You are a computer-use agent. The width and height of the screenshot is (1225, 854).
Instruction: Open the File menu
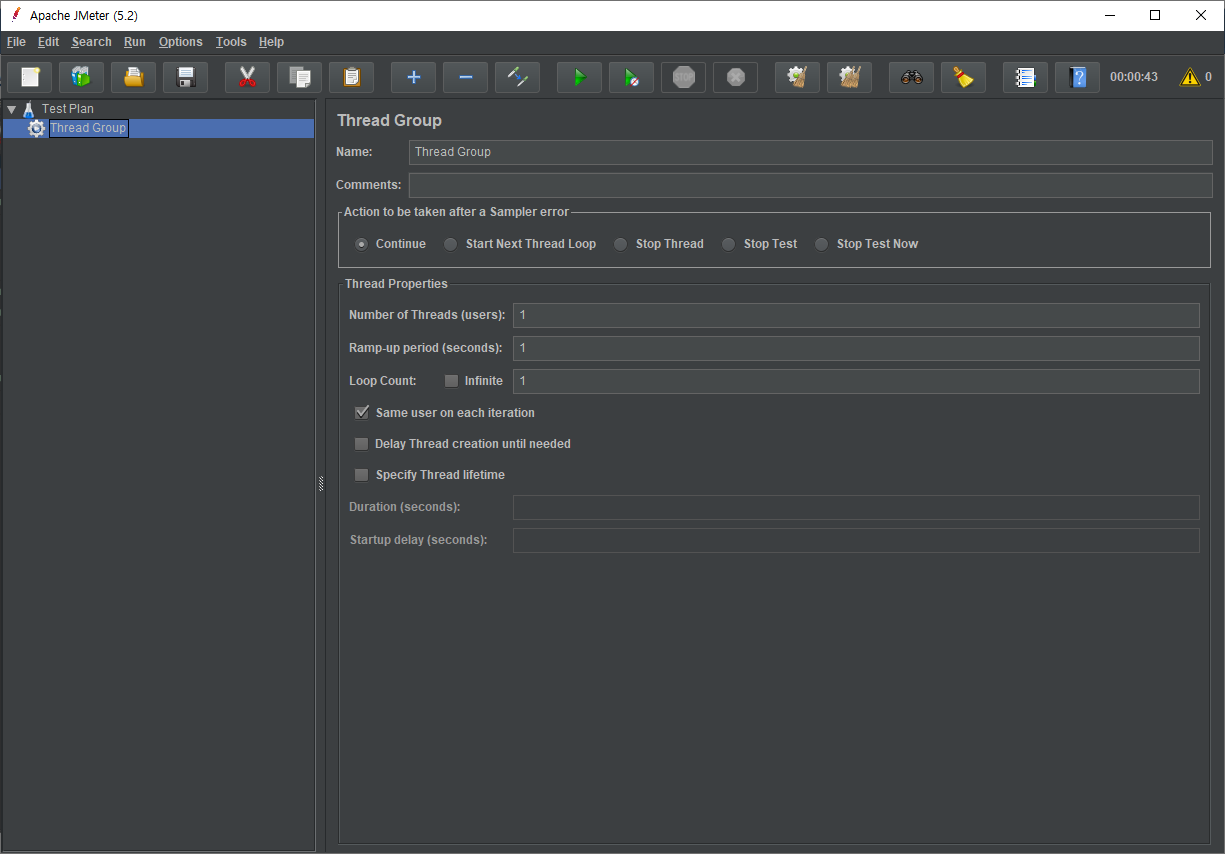click(16, 42)
